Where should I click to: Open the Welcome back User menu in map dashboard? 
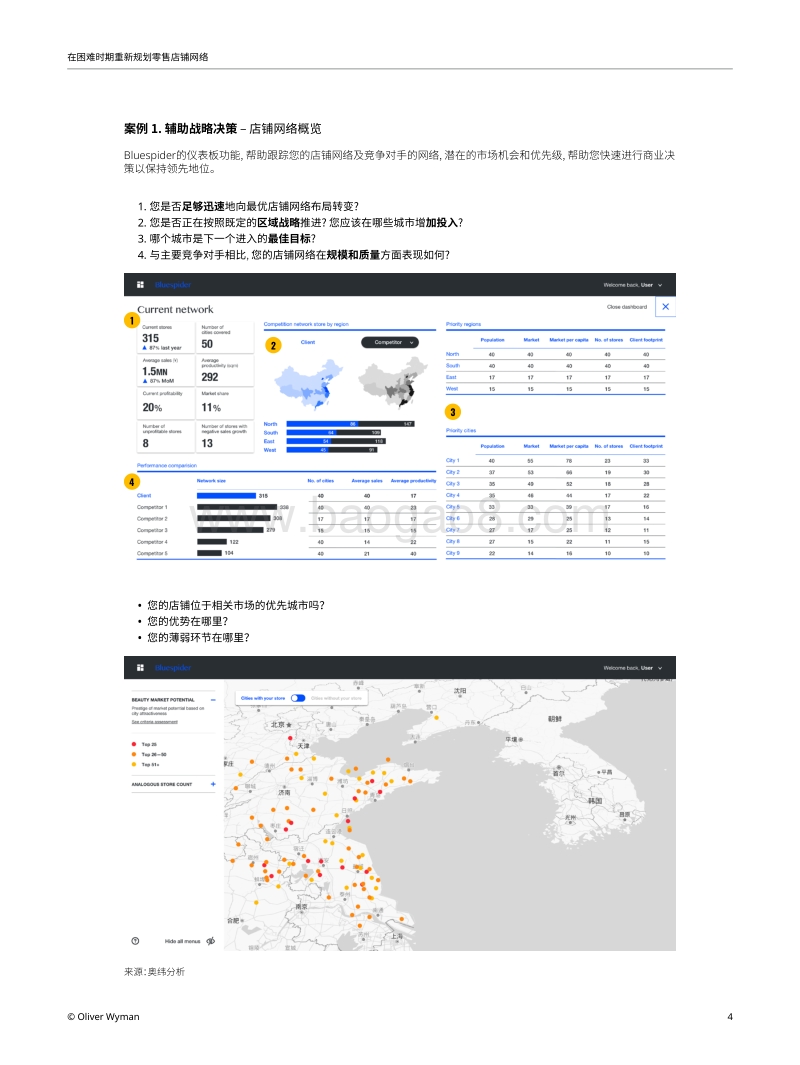[x=632, y=668]
